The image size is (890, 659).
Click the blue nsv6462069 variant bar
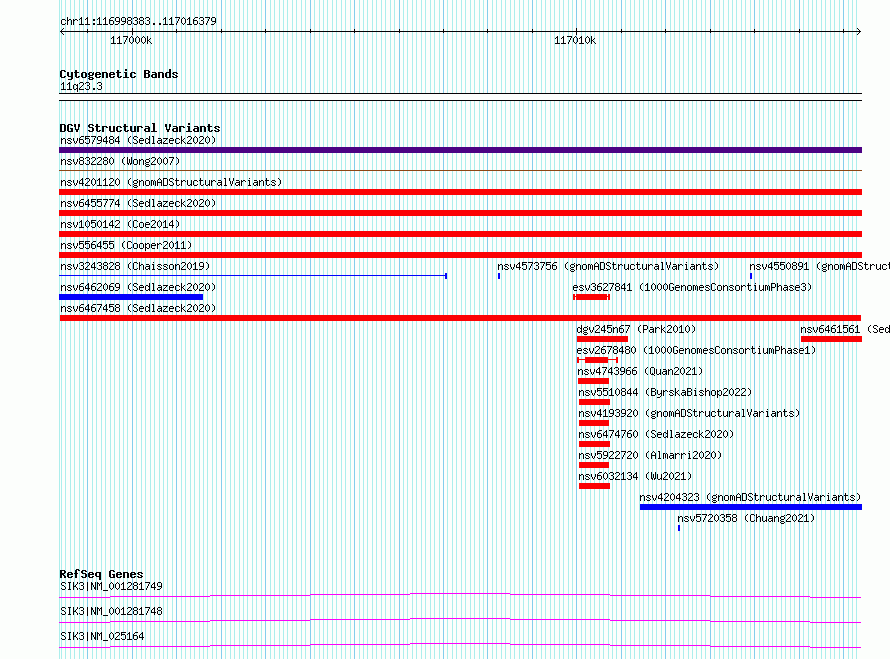(131, 297)
